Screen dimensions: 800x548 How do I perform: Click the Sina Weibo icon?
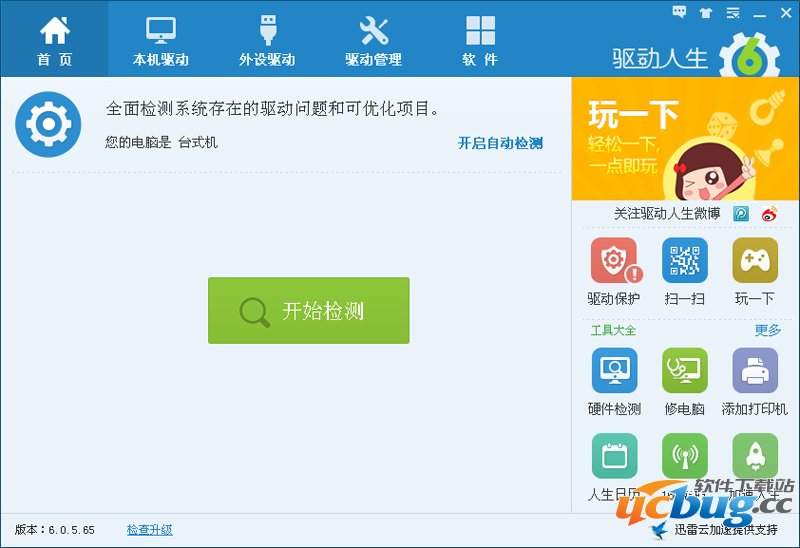point(769,214)
